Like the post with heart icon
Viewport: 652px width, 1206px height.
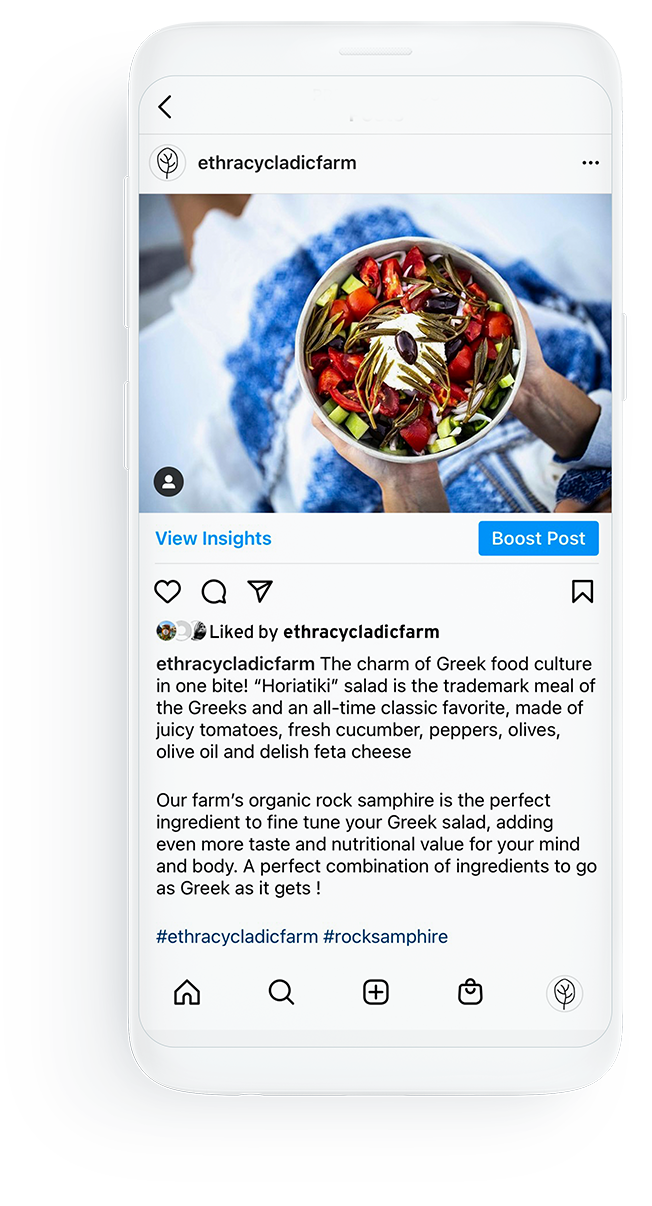(168, 592)
